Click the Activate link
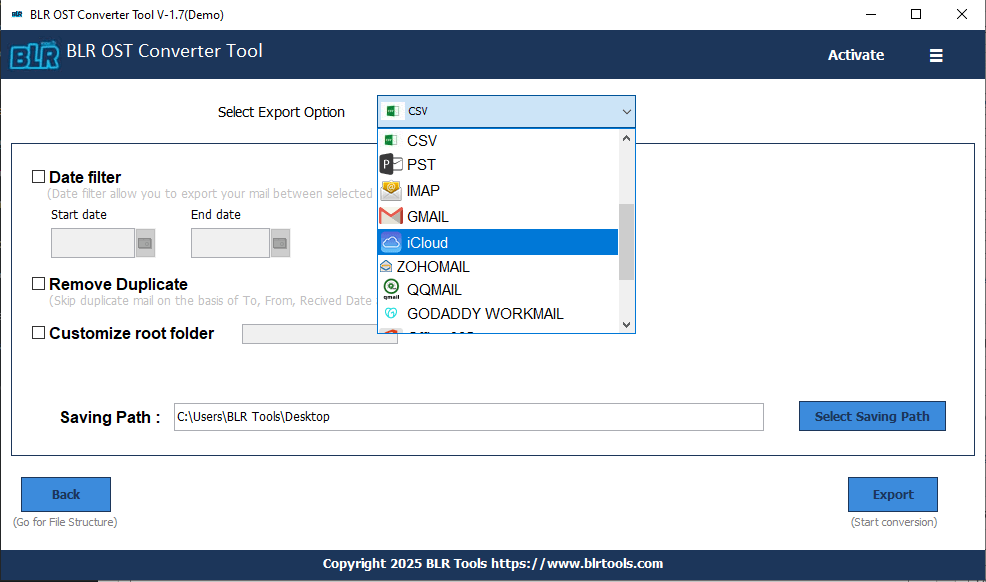Image resolution: width=986 pixels, height=582 pixels. [x=856, y=55]
